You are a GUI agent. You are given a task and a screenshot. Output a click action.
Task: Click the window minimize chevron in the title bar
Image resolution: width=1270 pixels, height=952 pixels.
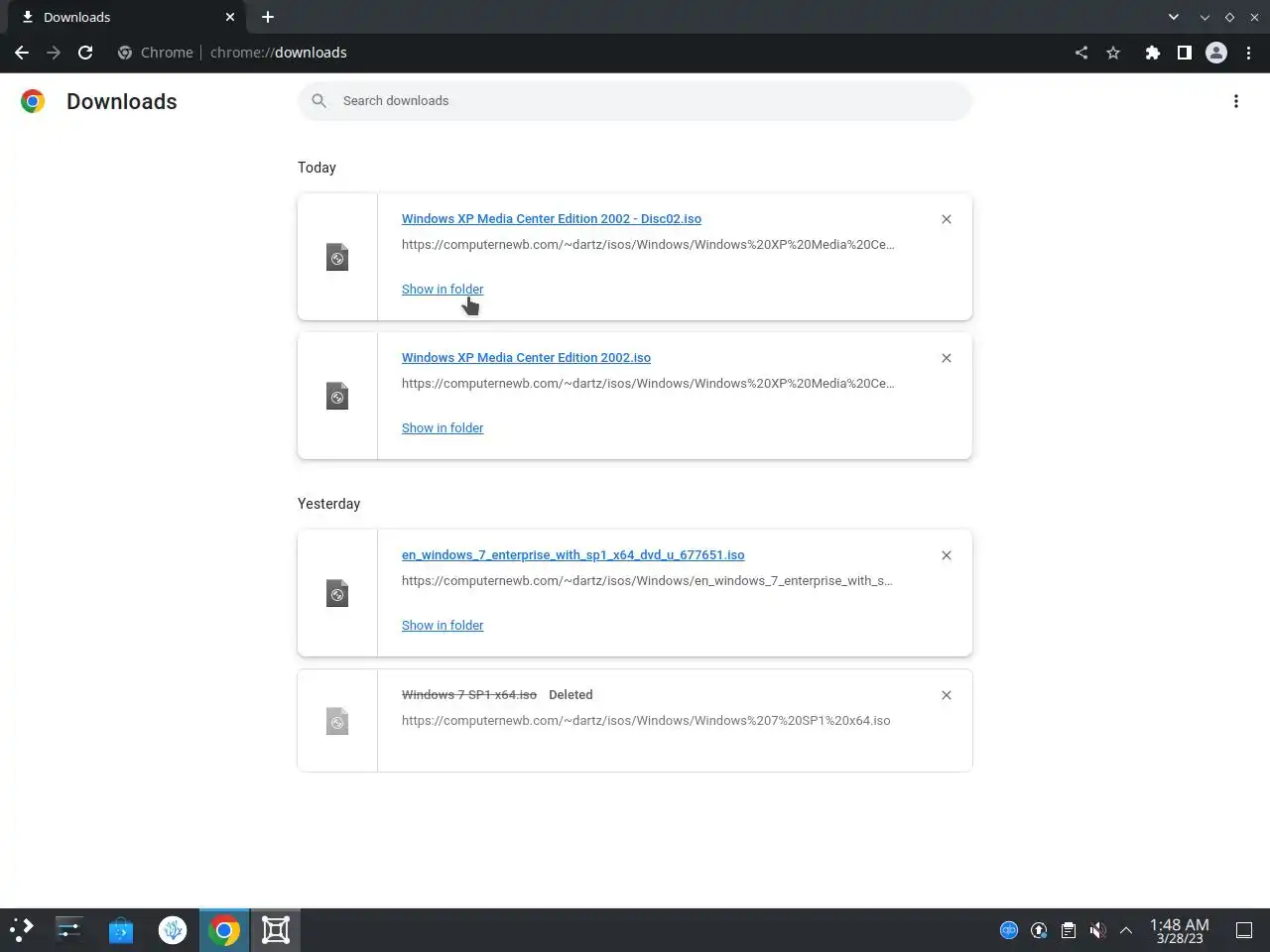pyautogui.click(x=1205, y=17)
